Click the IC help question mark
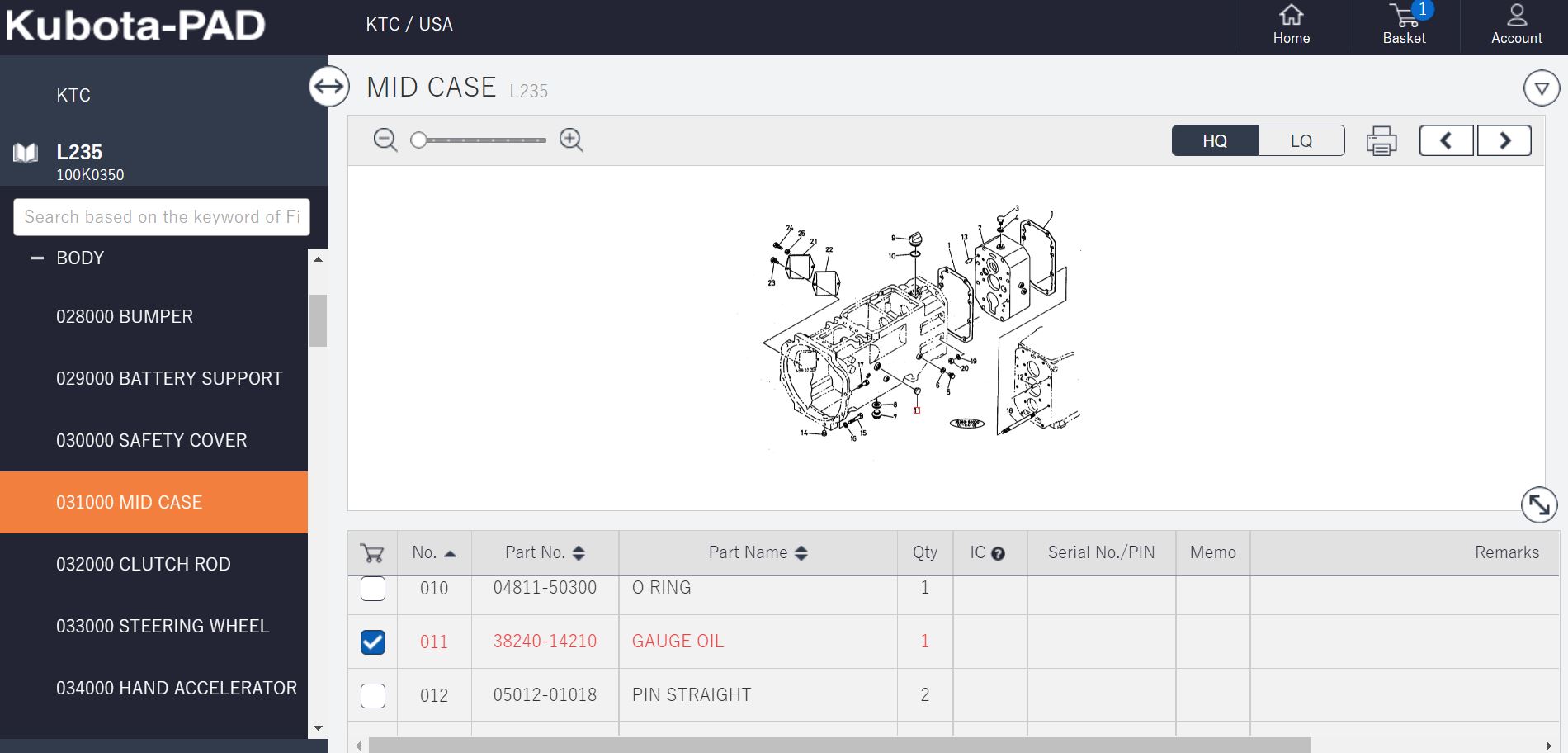This screenshot has width=1568, height=753. point(998,554)
